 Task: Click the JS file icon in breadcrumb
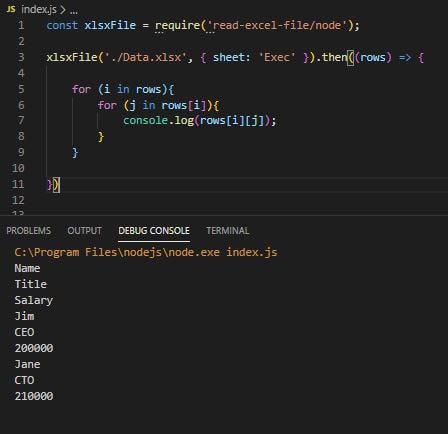pyautogui.click(x=11, y=9)
